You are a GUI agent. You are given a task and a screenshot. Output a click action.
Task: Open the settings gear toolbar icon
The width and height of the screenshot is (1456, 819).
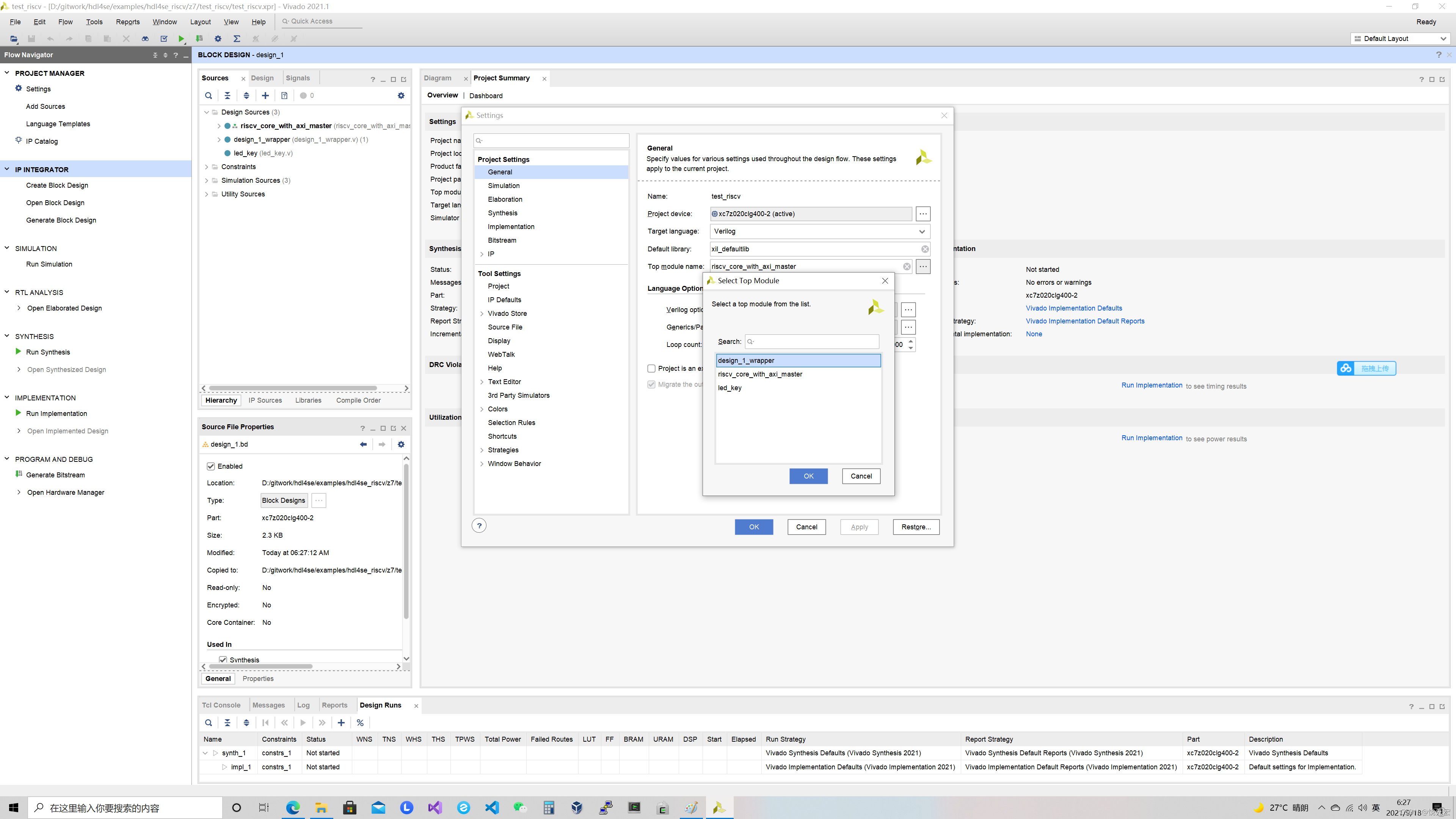coord(218,39)
